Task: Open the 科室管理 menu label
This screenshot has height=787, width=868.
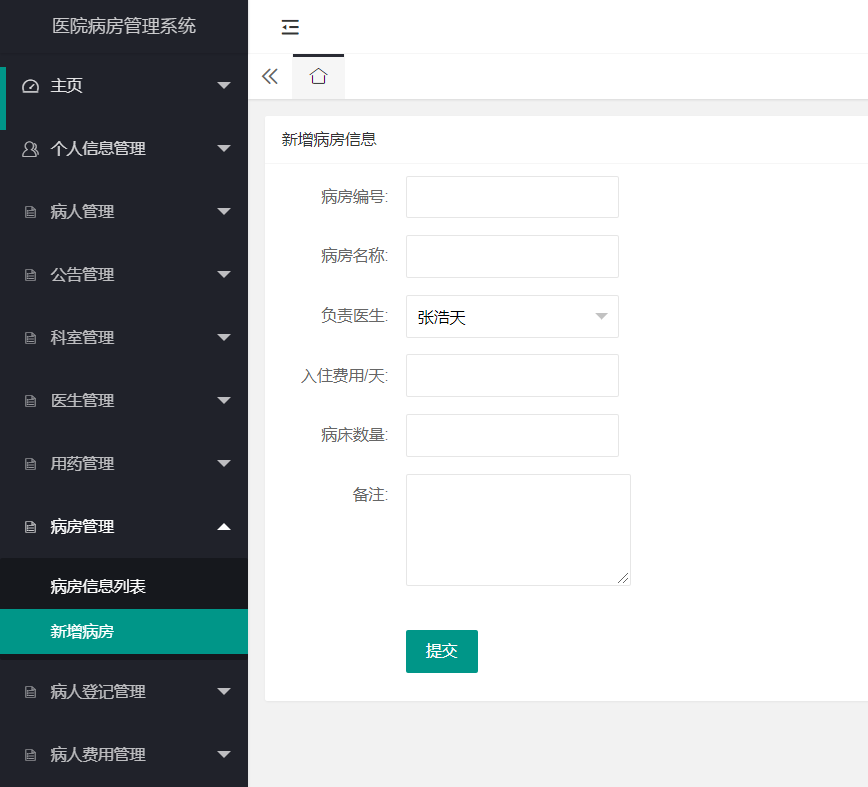Action: point(82,338)
